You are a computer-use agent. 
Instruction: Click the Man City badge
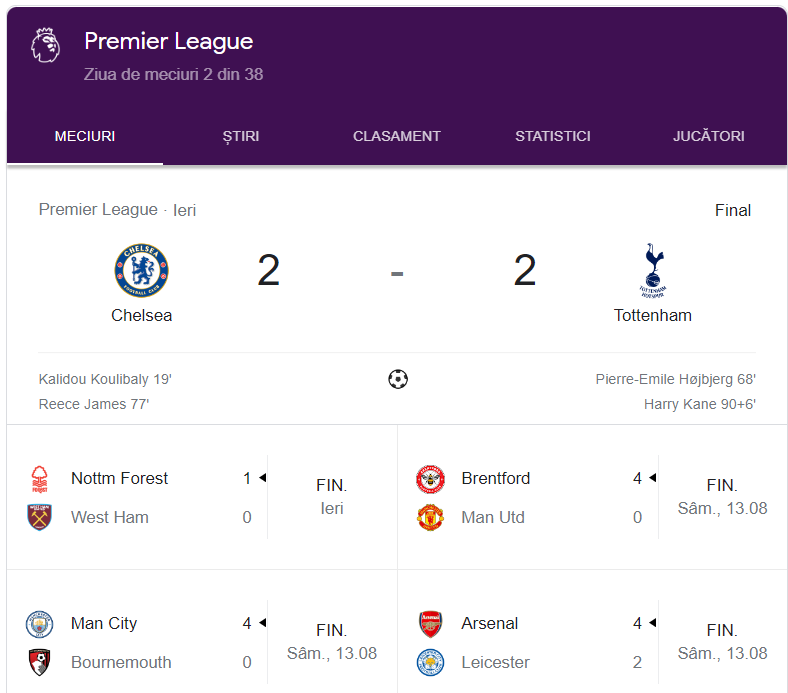tap(40, 624)
